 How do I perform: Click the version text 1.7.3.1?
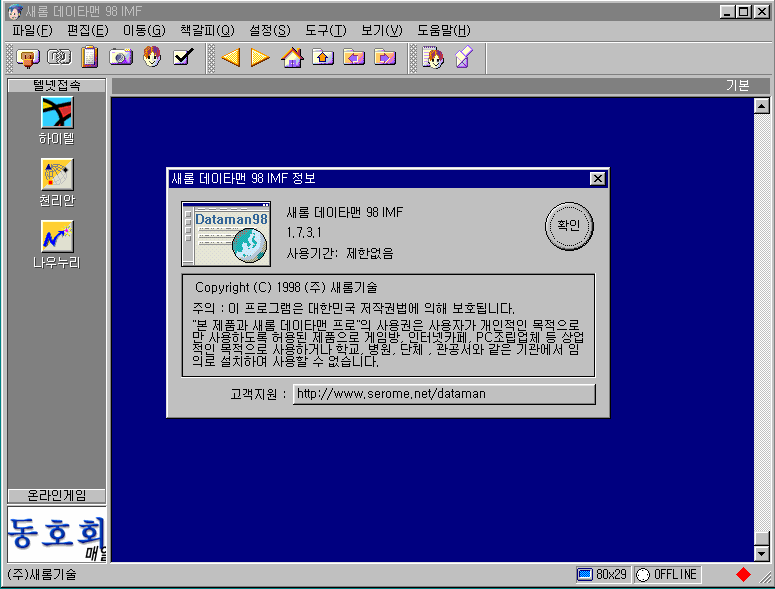click(304, 232)
